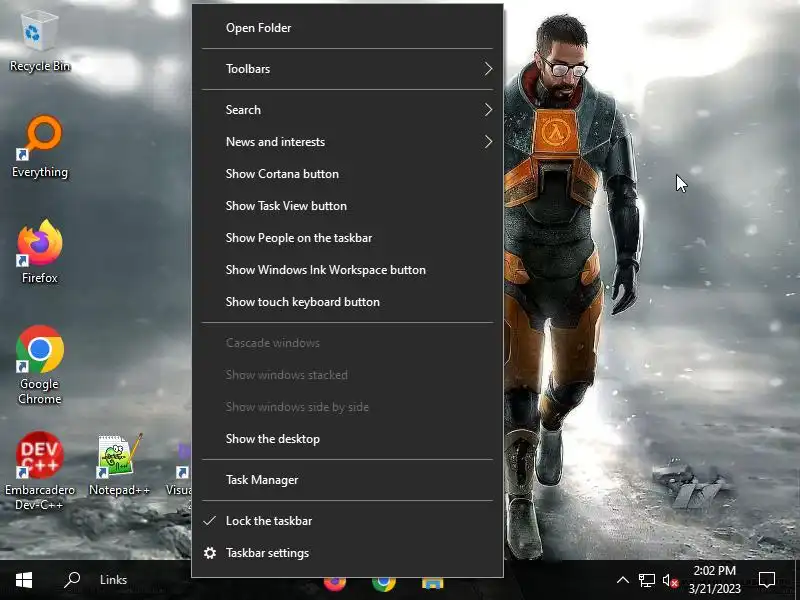The height and width of the screenshot is (600, 800).
Task: Uncheck Lock the taskbar
Action: (347, 521)
